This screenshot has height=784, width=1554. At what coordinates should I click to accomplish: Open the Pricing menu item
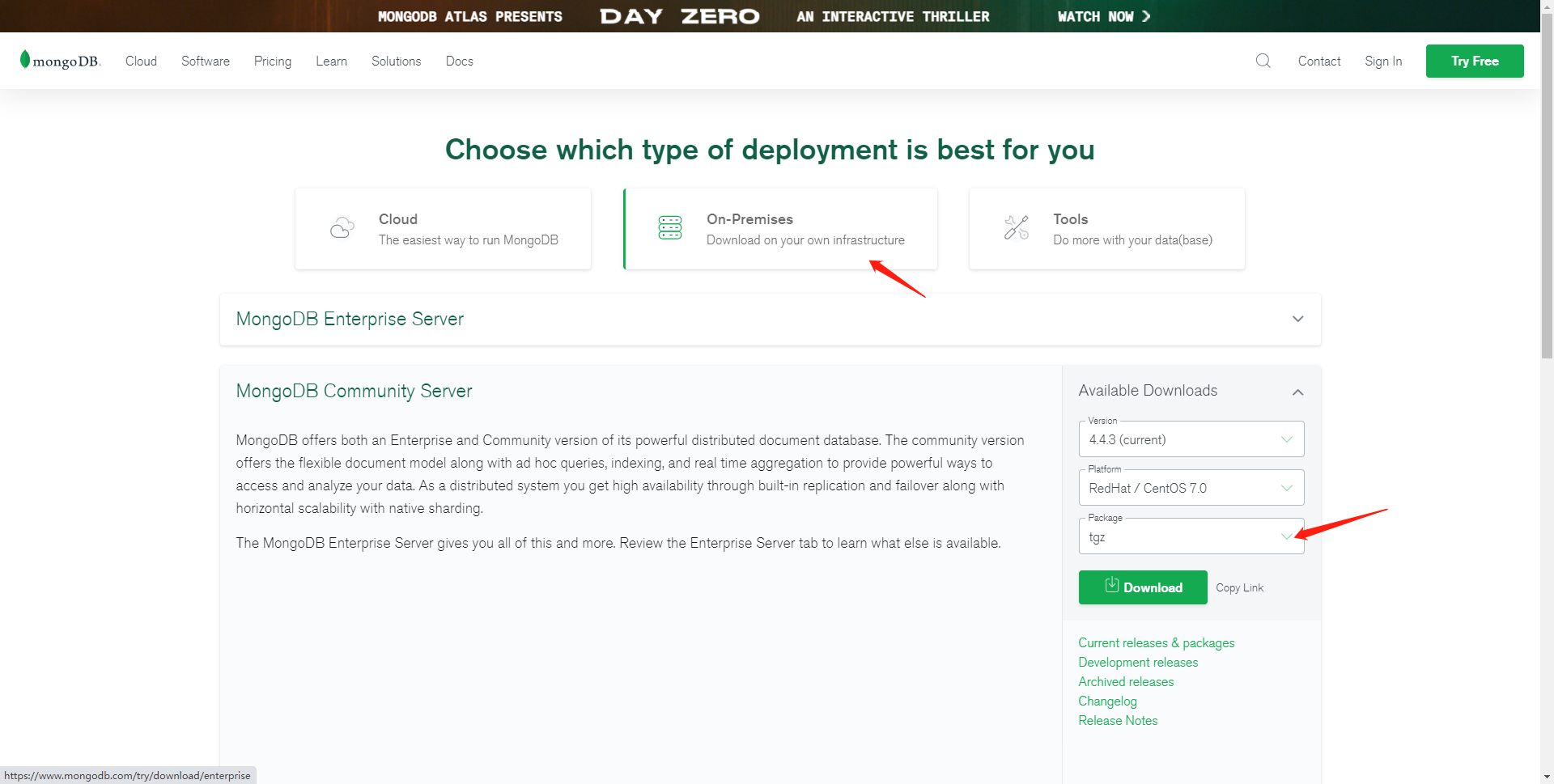(x=273, y=61)
